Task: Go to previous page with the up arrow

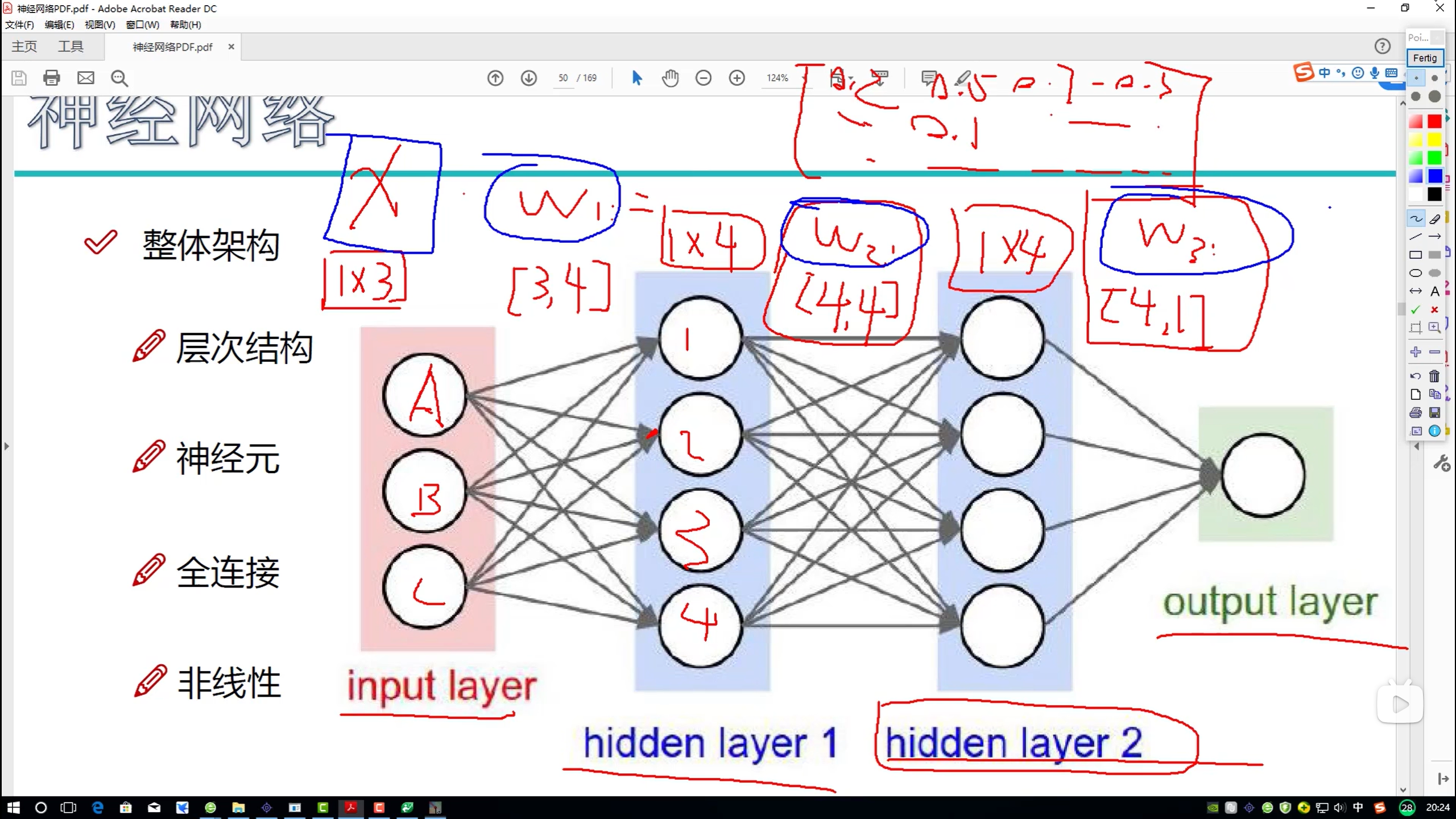Action: (495, 78)
